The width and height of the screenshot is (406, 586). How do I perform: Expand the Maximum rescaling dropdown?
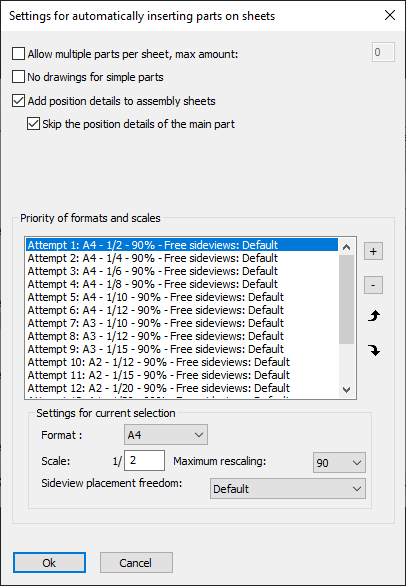(339, 463)
